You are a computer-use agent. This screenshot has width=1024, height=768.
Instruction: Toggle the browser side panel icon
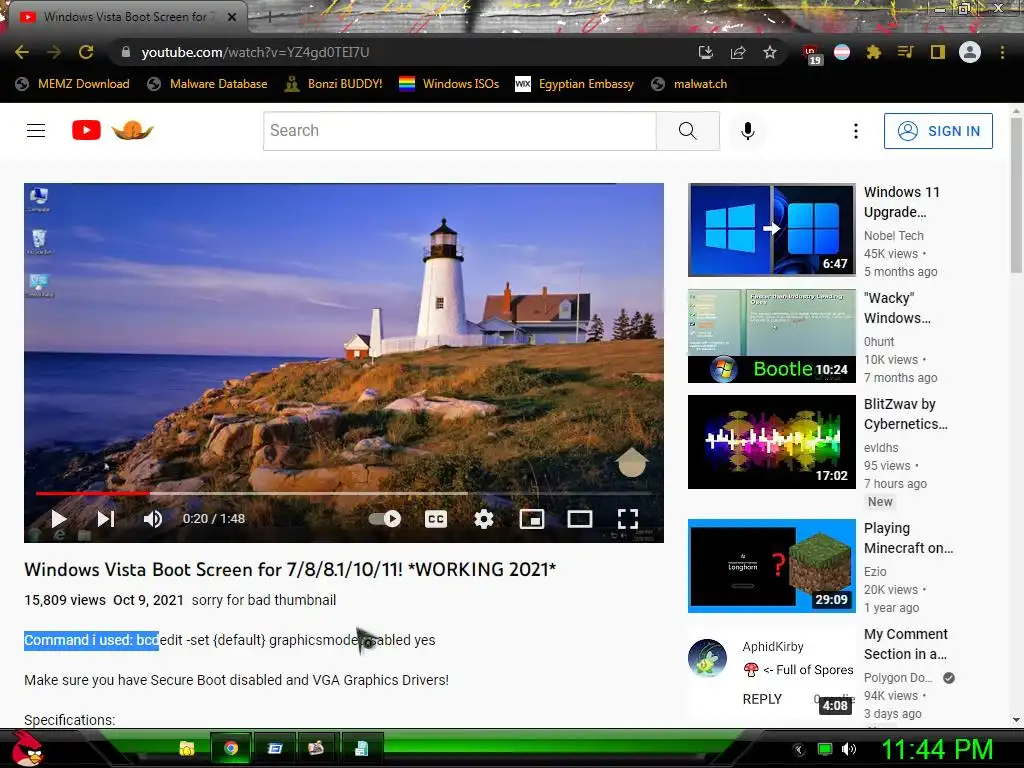coord(938,52)
